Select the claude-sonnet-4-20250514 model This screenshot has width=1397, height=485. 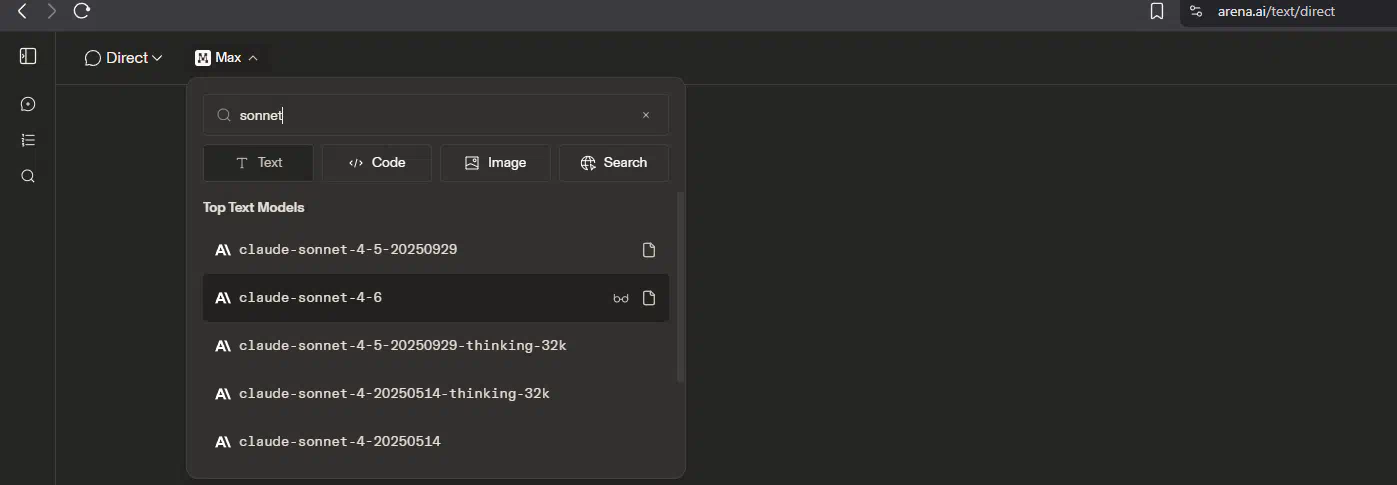pos(340,442)
